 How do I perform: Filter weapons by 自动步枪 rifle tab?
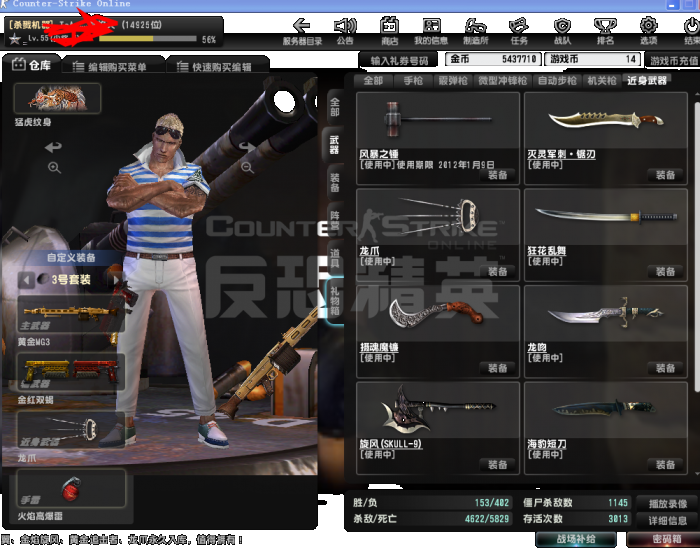(x=557, y=81)
